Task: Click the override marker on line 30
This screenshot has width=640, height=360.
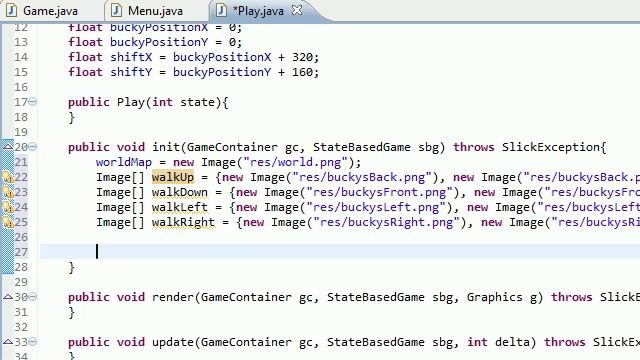Action: pos(8,296)
